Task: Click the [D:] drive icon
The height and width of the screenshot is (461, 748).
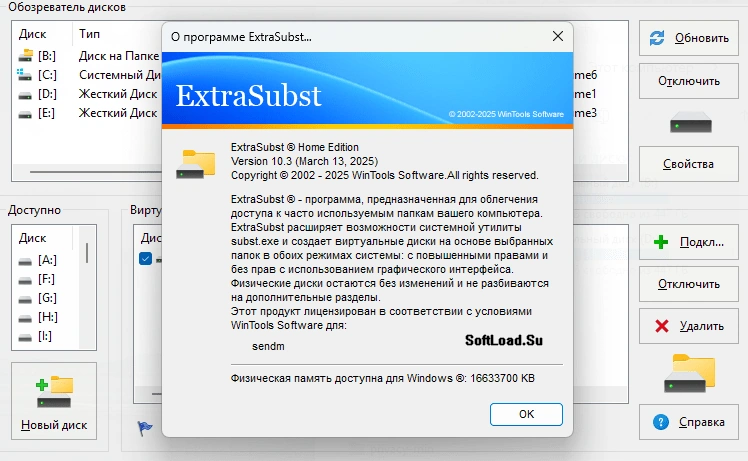Action: (25, 96)
